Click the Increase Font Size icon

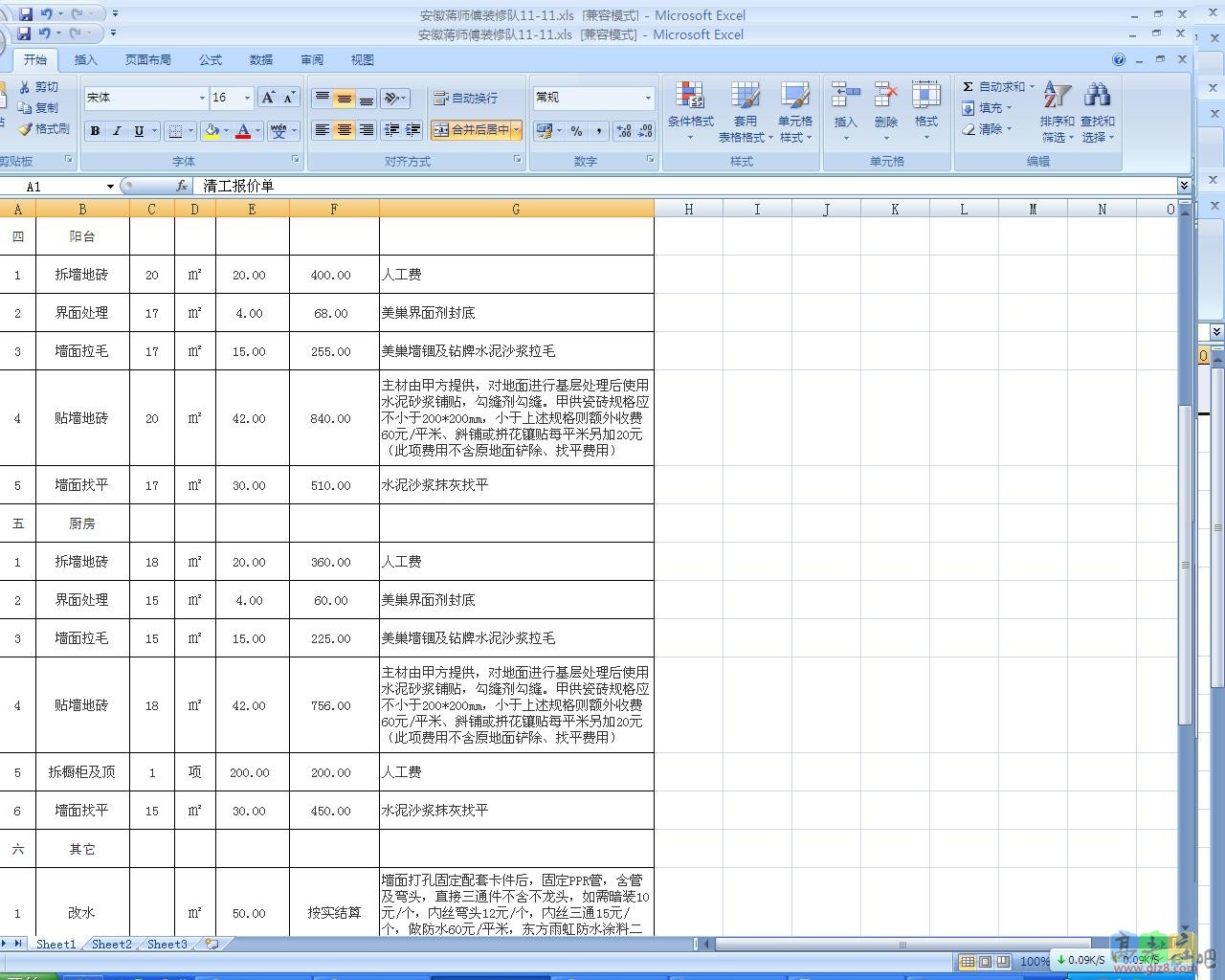(x=269, y=98)
